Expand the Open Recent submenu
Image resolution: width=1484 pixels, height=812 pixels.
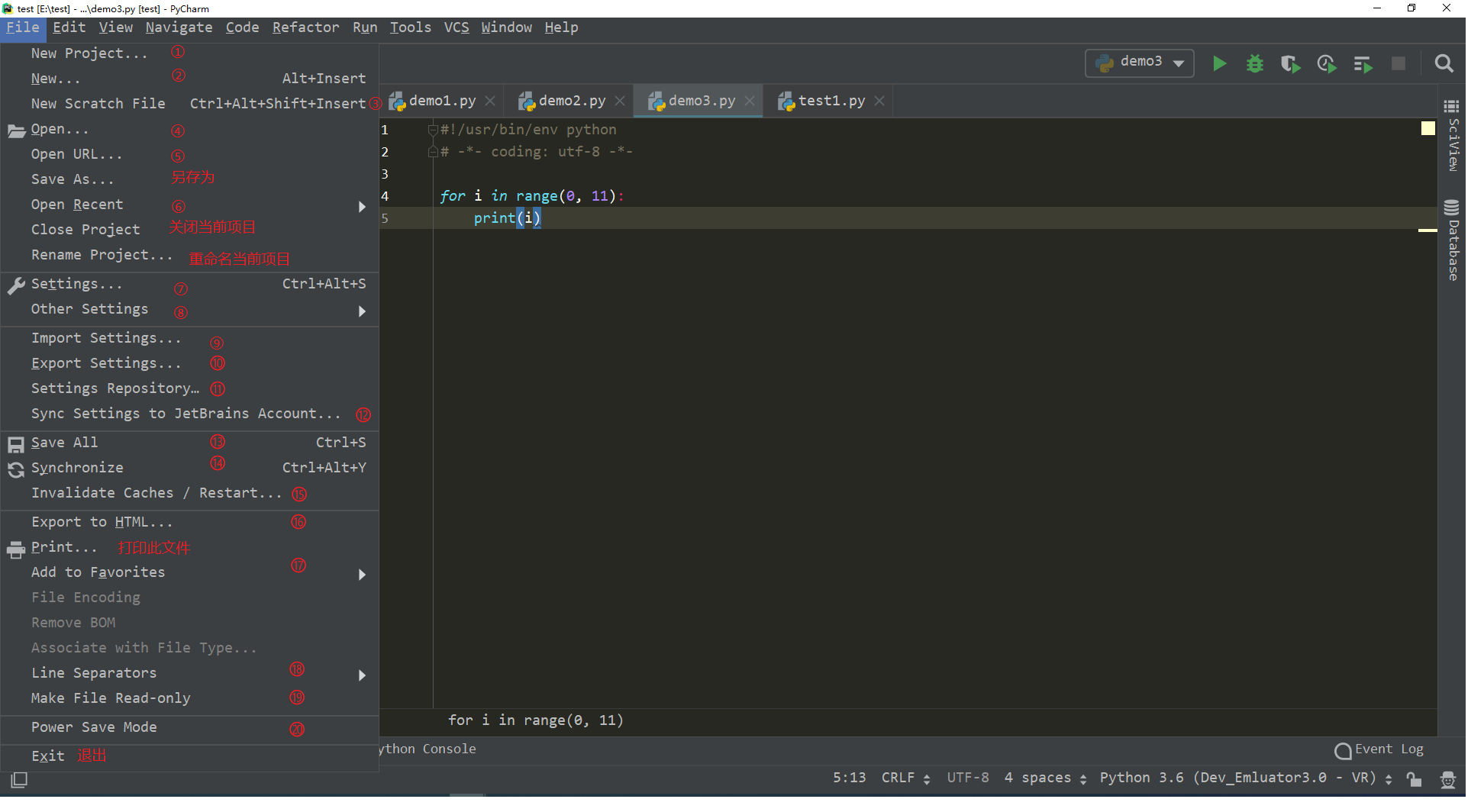[77, 204]
